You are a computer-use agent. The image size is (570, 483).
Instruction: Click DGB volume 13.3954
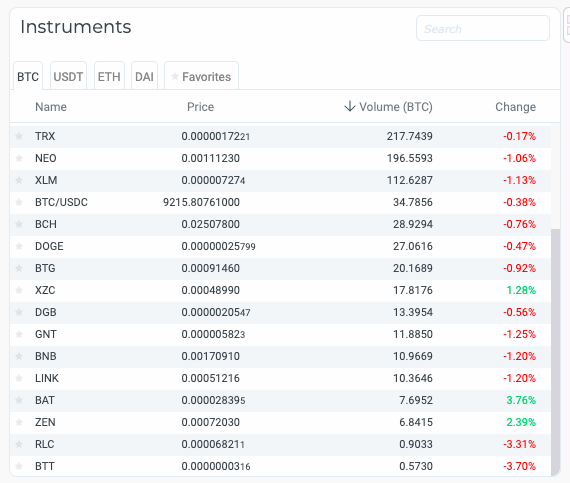413,312
